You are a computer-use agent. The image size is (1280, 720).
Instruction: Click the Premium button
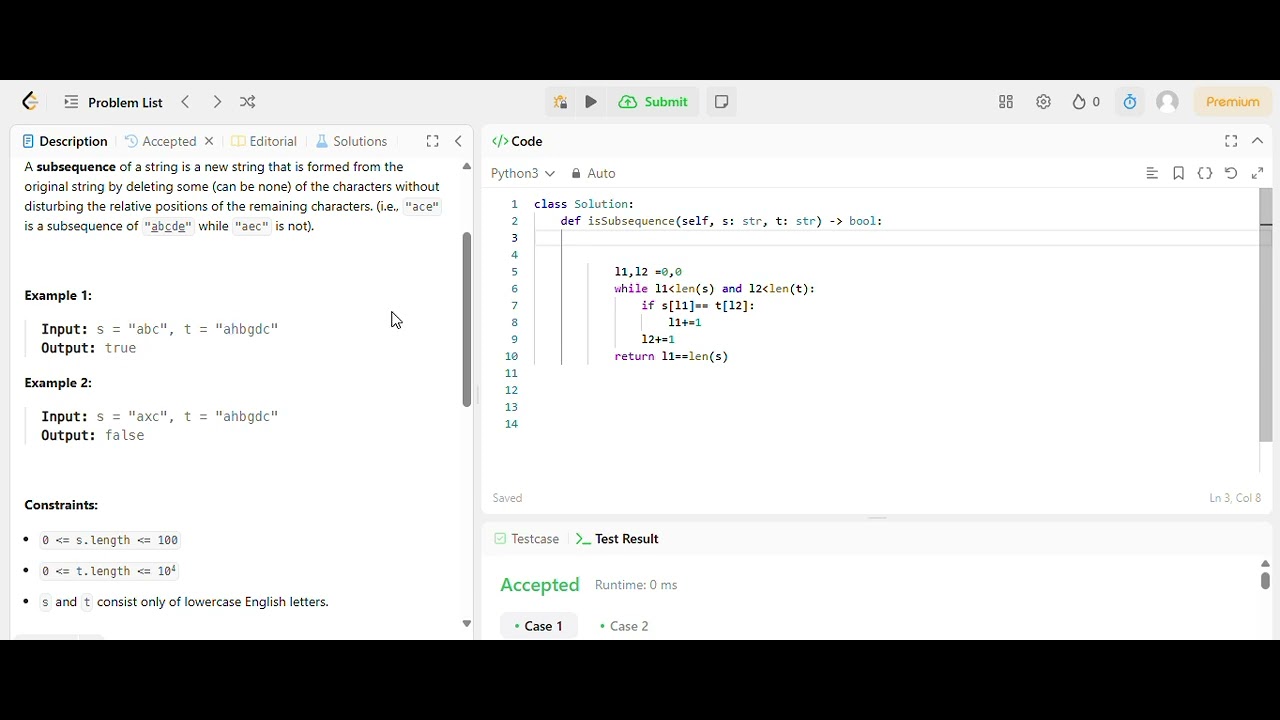point(1233,102)
